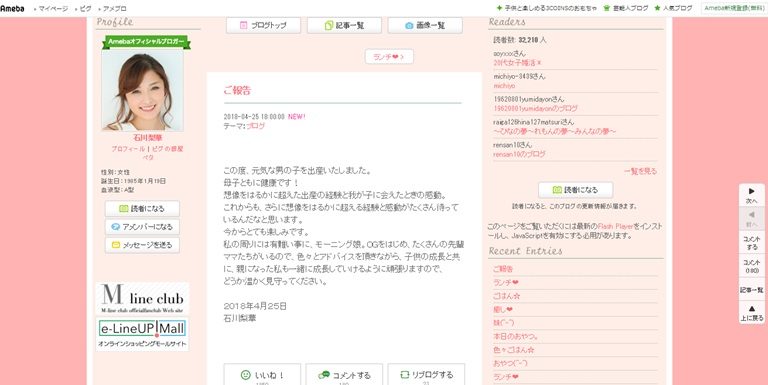Click リブログする button
Screen dimensions: 768x385
(x=426, y=376)
